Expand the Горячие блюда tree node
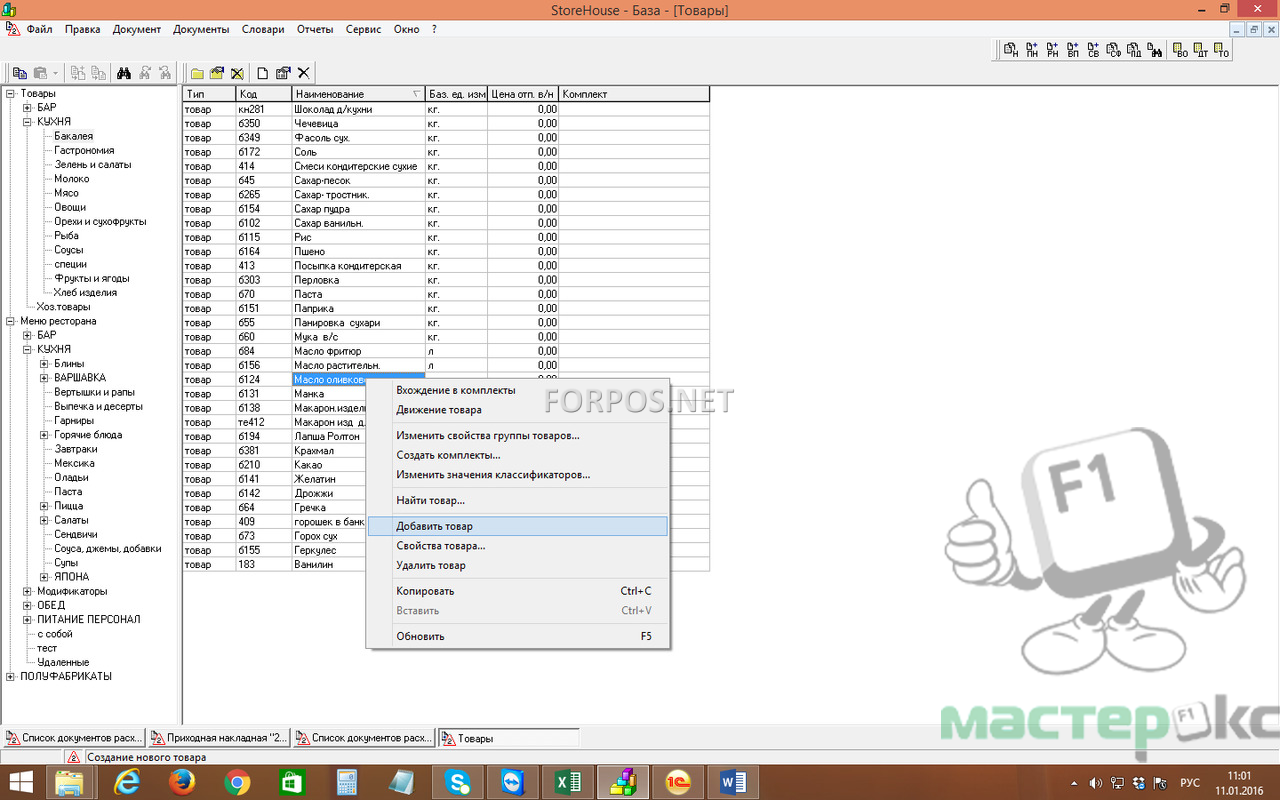Image resolution: width=1280 pixels, height=800 pixels. (x=44, y=435)
